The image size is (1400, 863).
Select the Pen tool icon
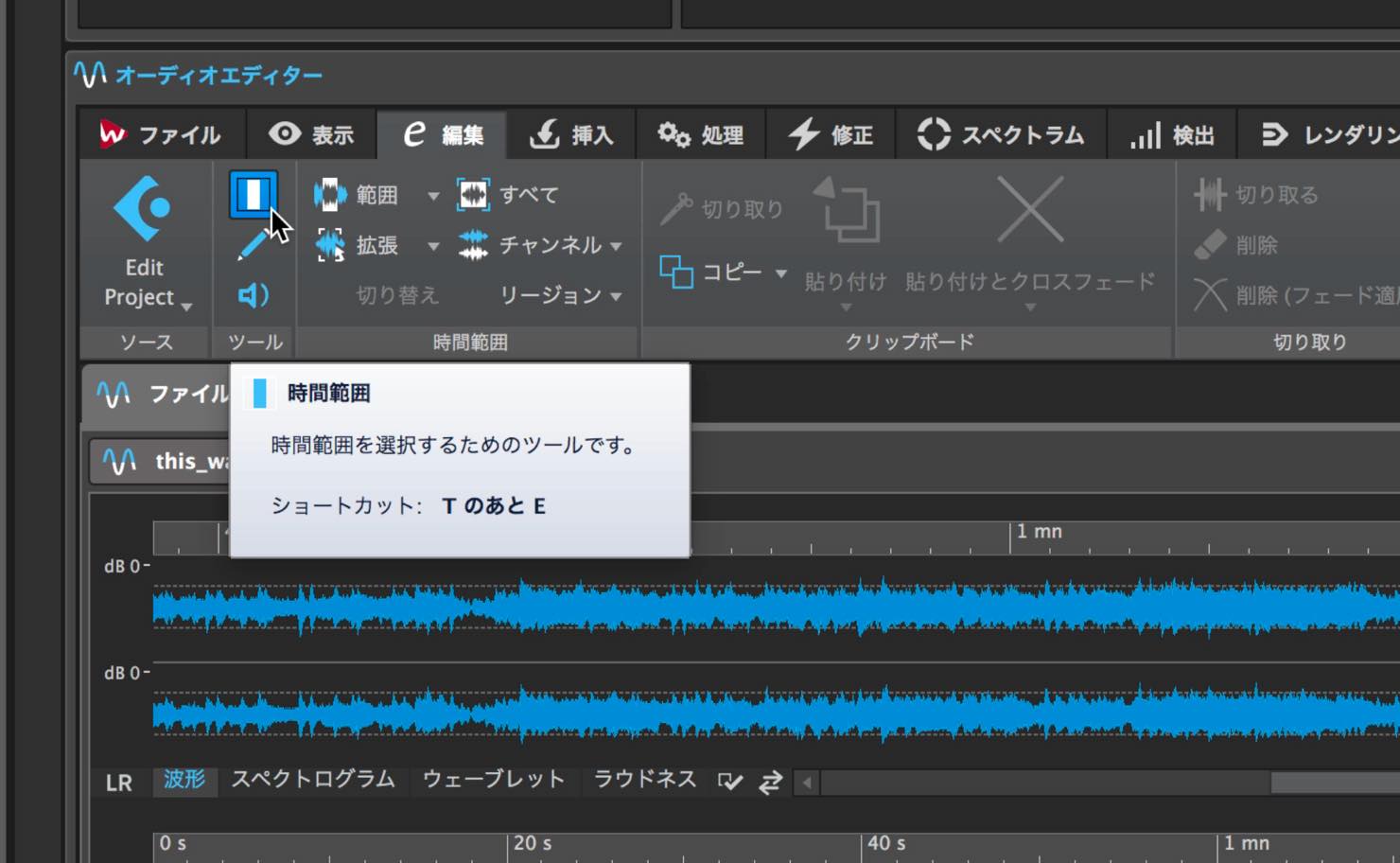click(x=252, y=245)
